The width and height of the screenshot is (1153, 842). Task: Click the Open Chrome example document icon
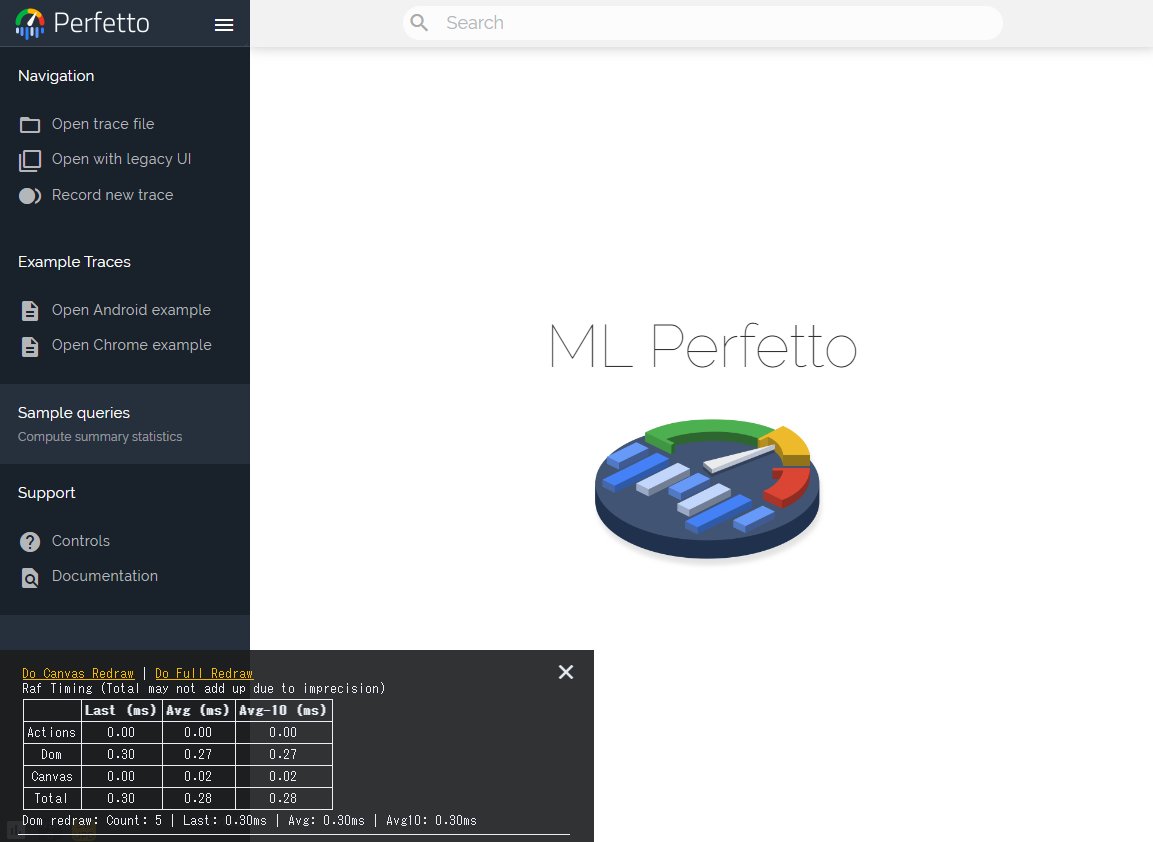[x=30, y=346]
